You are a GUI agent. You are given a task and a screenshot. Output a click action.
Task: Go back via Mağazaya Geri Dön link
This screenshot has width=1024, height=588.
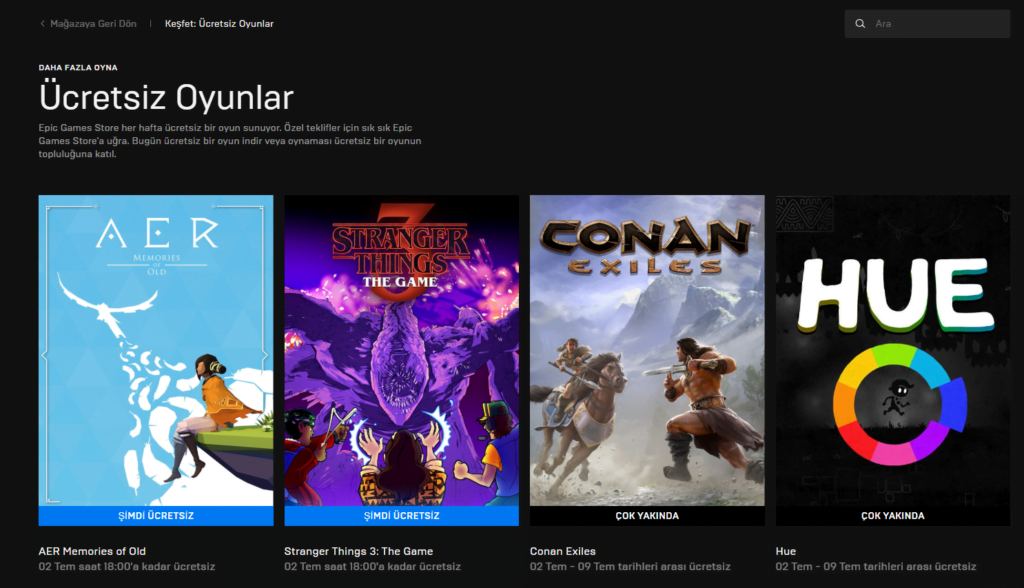coord(93,23)
